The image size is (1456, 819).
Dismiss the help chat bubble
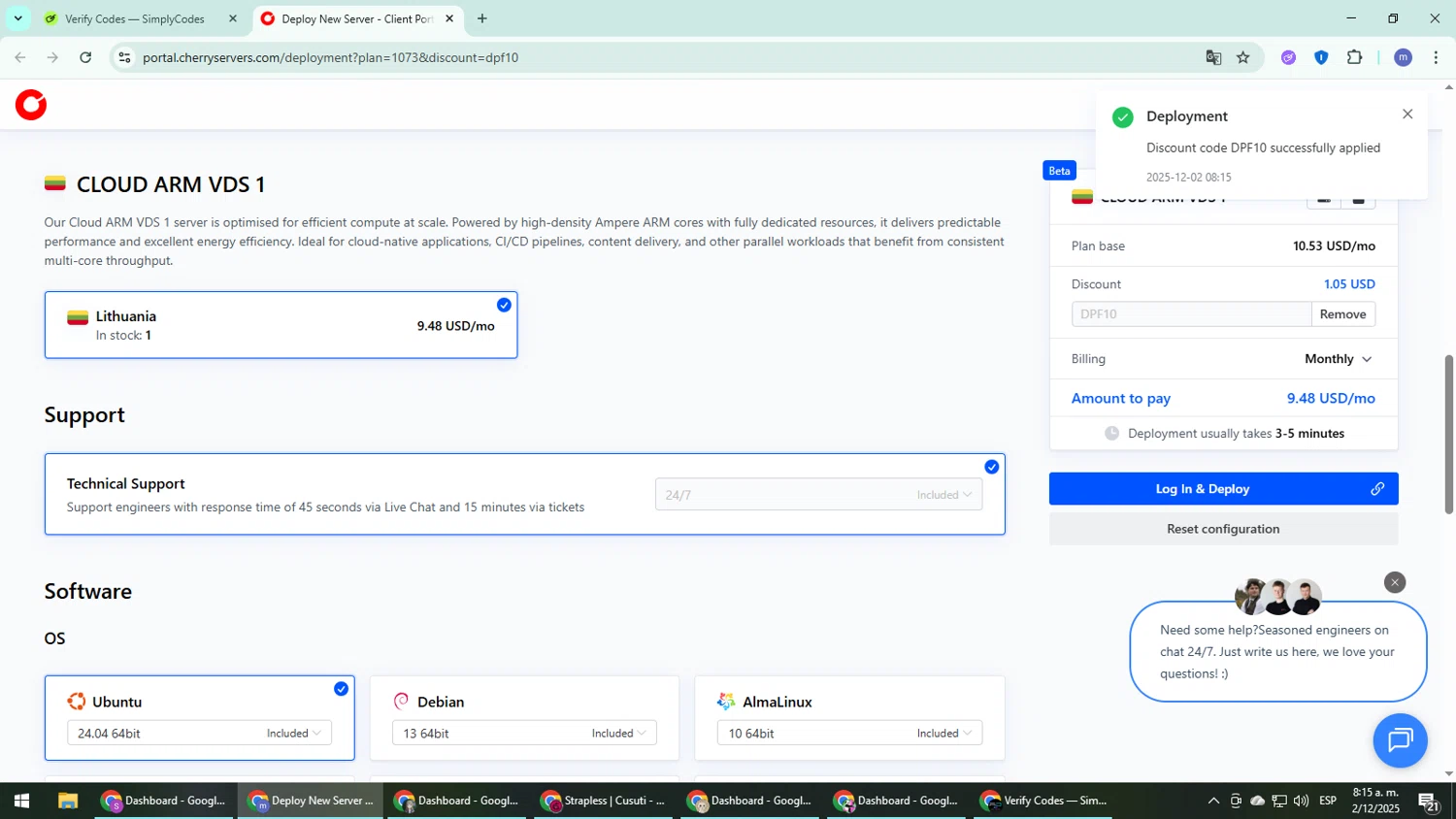click(x=1395, y=582)
